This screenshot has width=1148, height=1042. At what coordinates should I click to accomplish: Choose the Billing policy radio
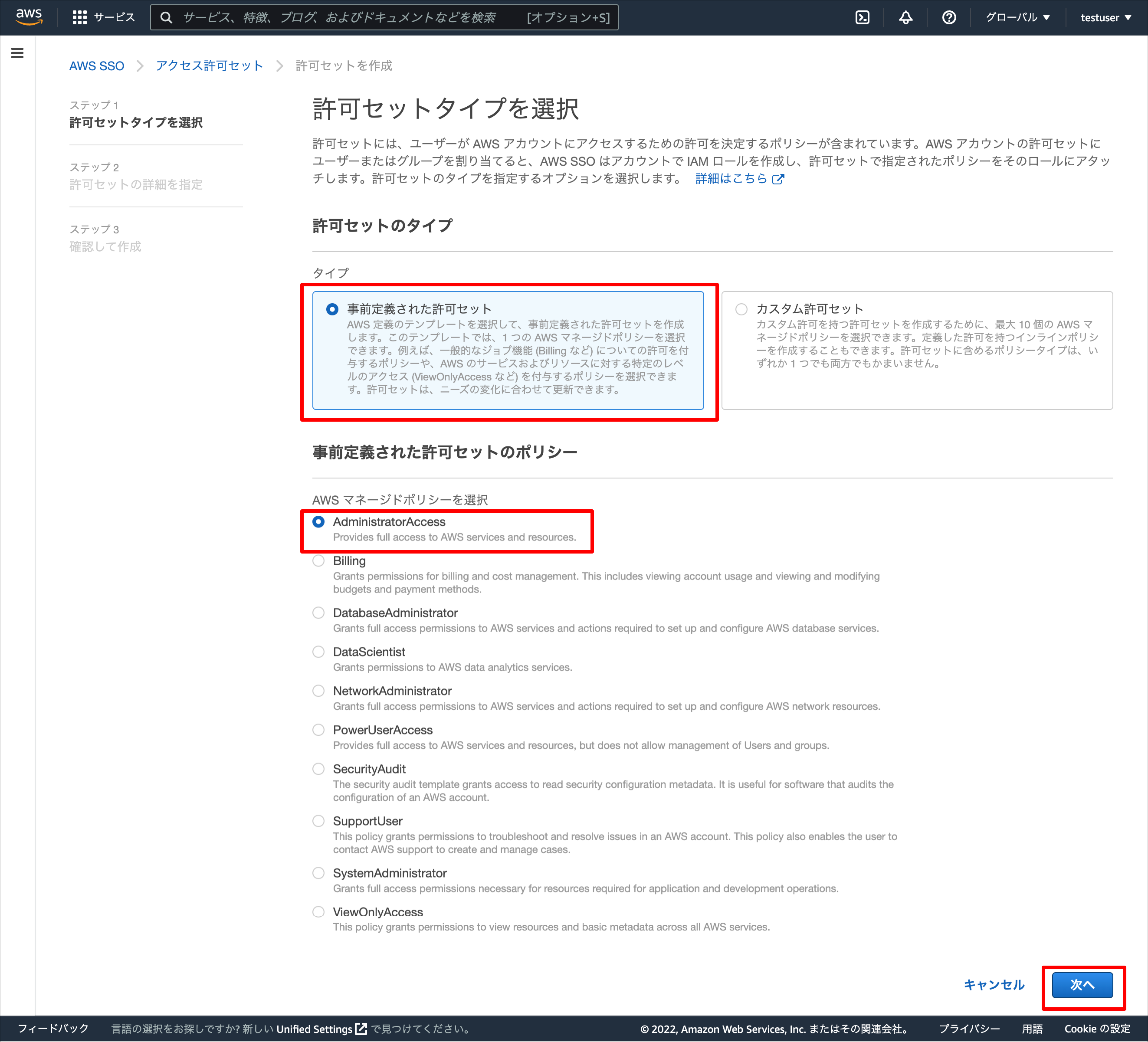pyautogui.click(x=318, y=561)
